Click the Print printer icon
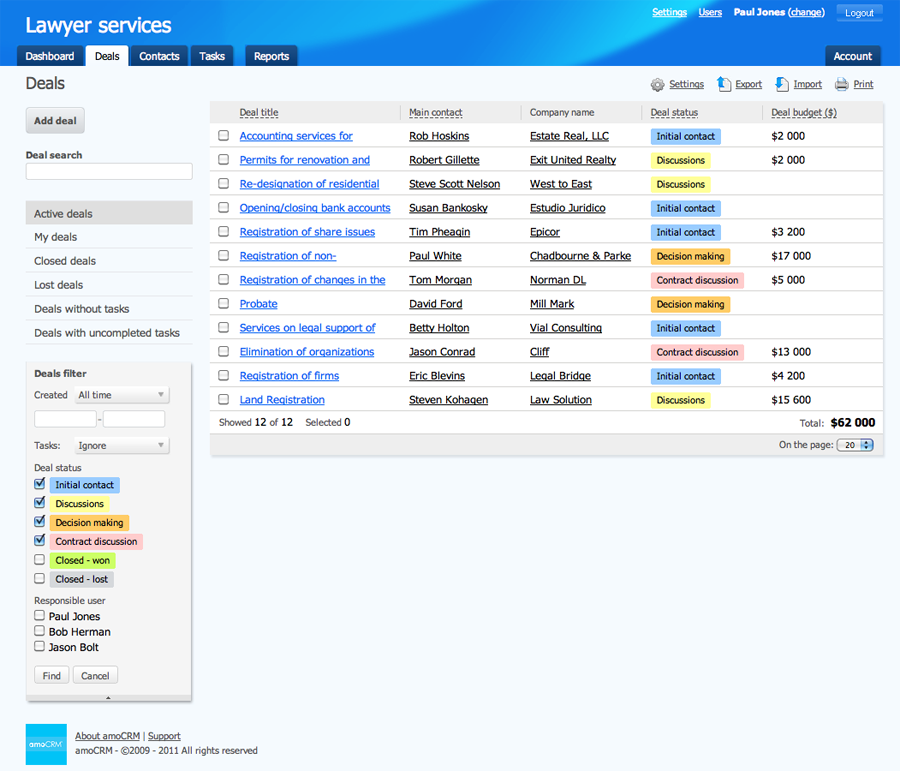 coord(842,85)
